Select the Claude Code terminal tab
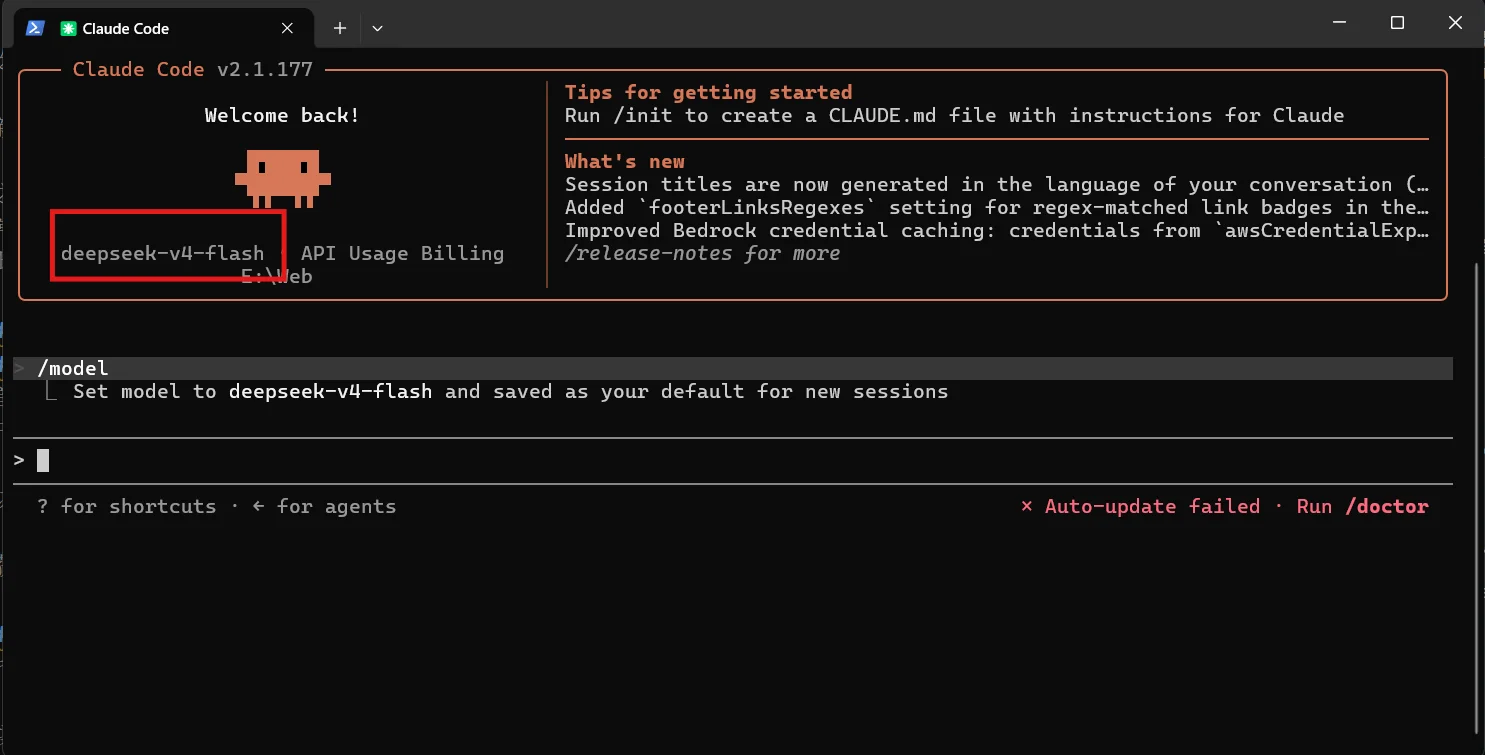 pos(165,28)
